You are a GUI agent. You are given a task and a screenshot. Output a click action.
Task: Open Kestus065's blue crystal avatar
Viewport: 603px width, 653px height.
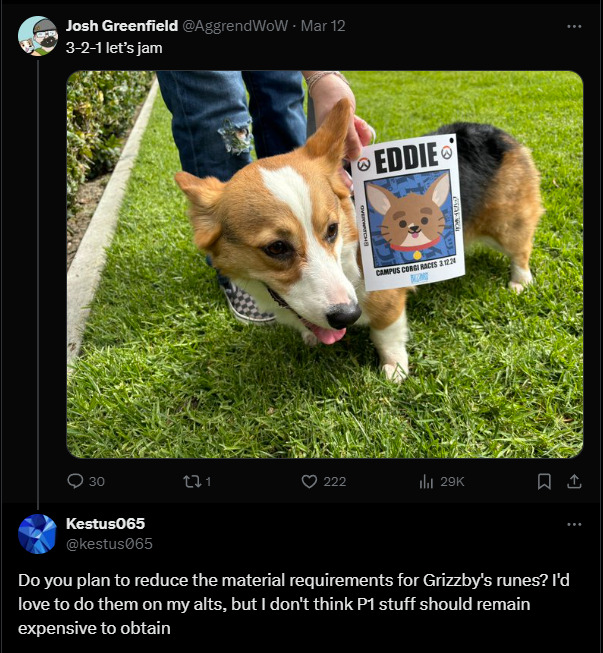pos(37,533)
